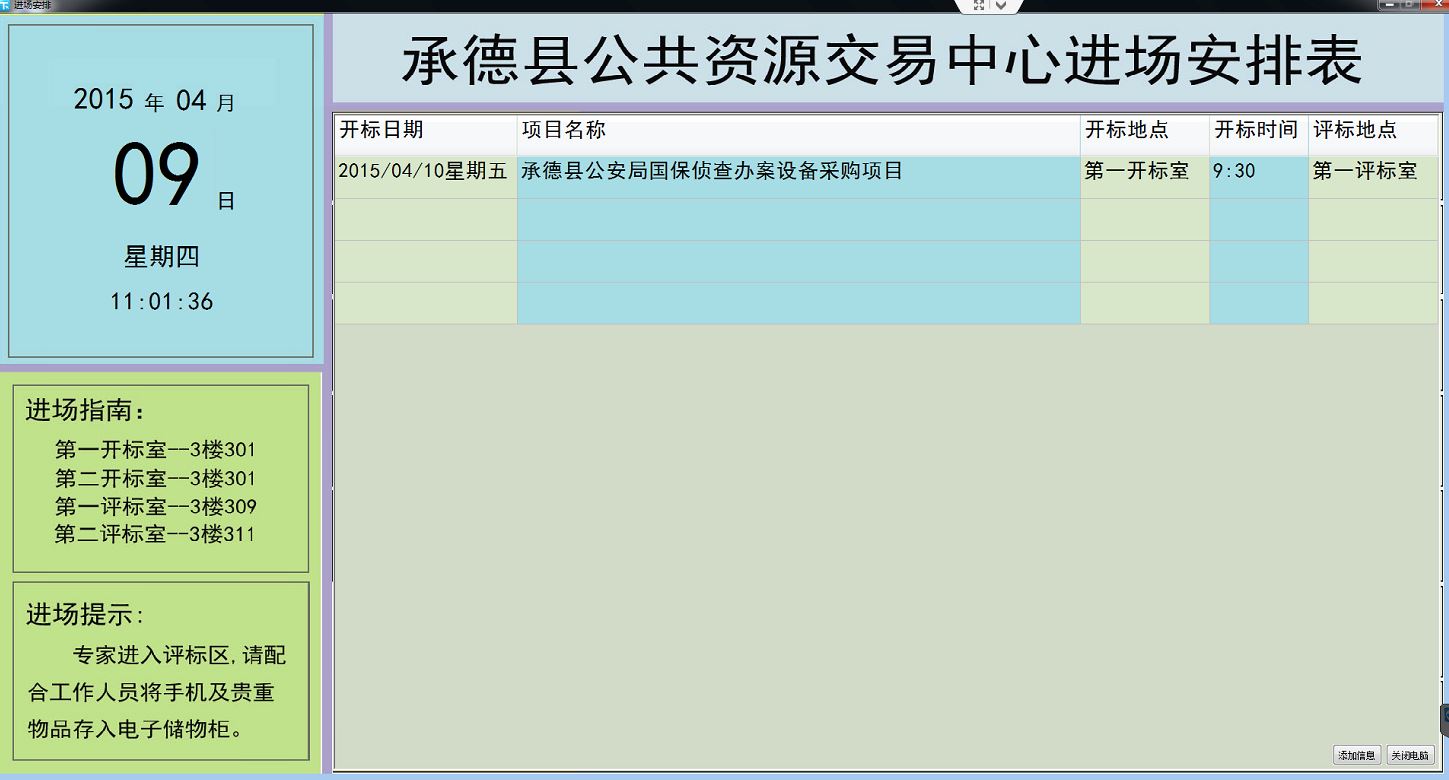Expand the chevron arrow in top pull-down tab
The width and height of the screenshot is (1449, 780).
[x=1002, y=6]
